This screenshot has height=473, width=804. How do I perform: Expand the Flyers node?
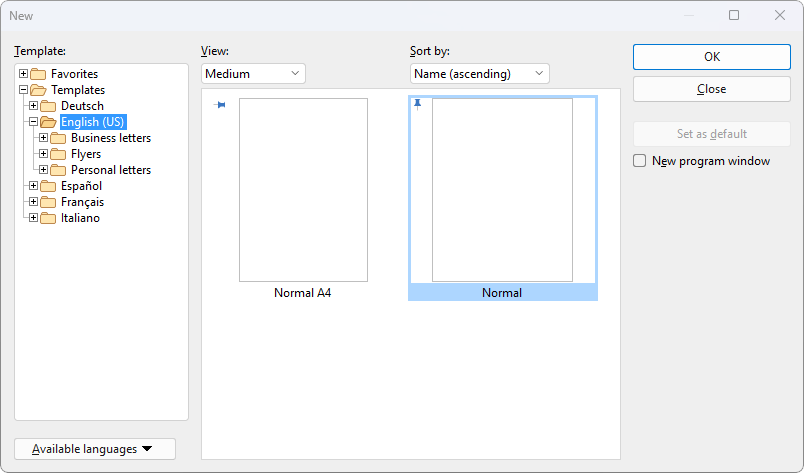44,154
